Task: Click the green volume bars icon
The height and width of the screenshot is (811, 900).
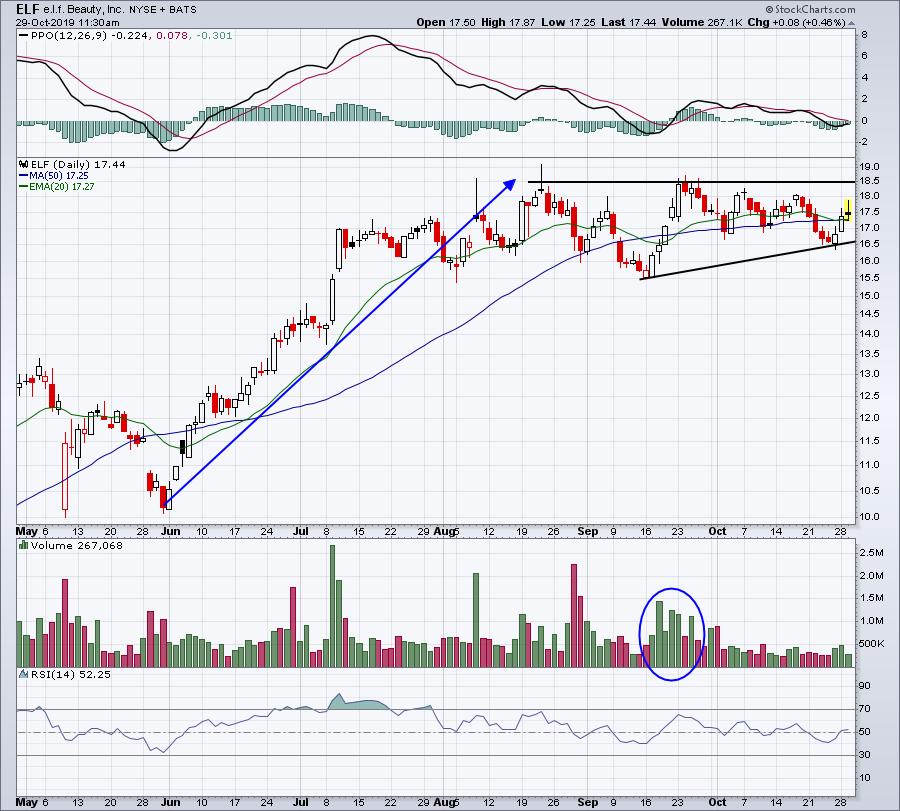Action: (x=24, y=545)
